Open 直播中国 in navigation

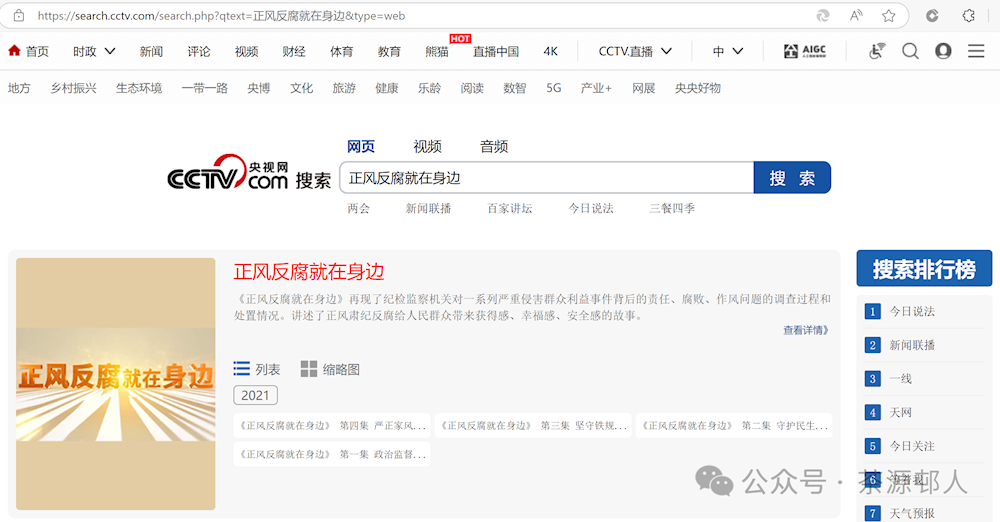496,51
